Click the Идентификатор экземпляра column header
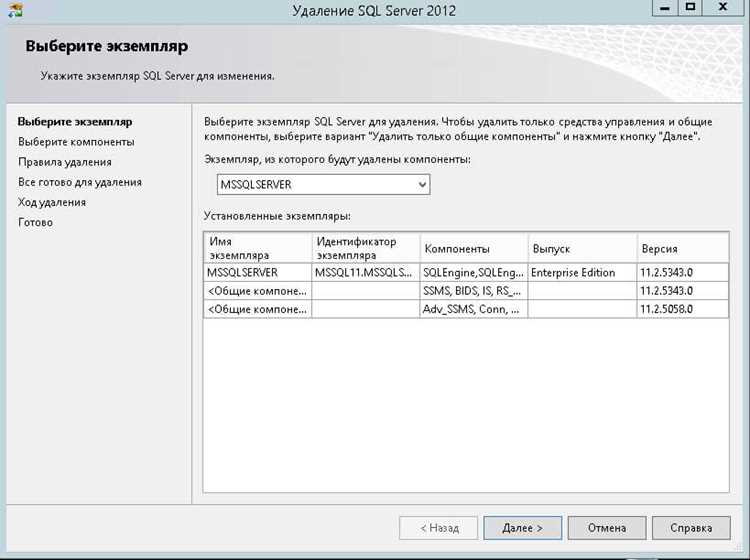This screenshot has width=750, height=560. point(366,248)
